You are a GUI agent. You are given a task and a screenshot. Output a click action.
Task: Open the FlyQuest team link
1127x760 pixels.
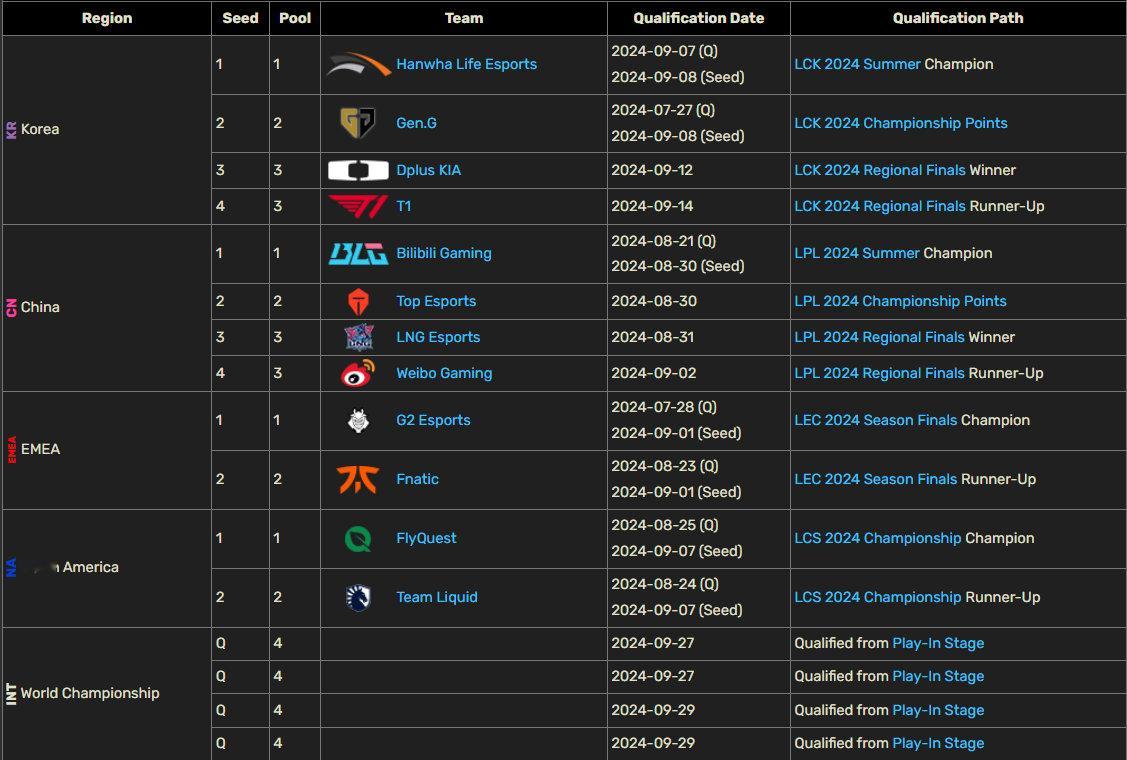tap(426, 538)
